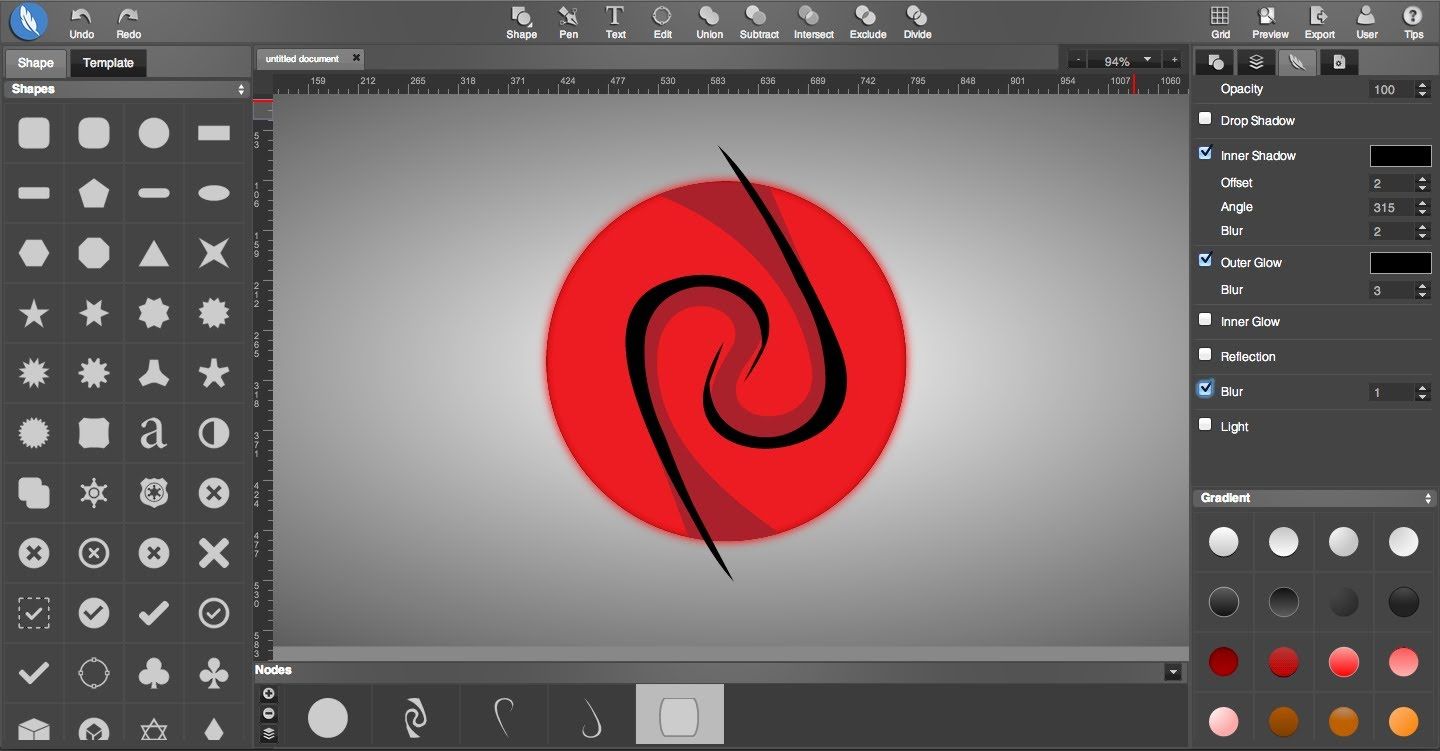This screenshot has height=751, width=1440.
Task: Enable the Reflection effect
Action: tap(1205, 354)
